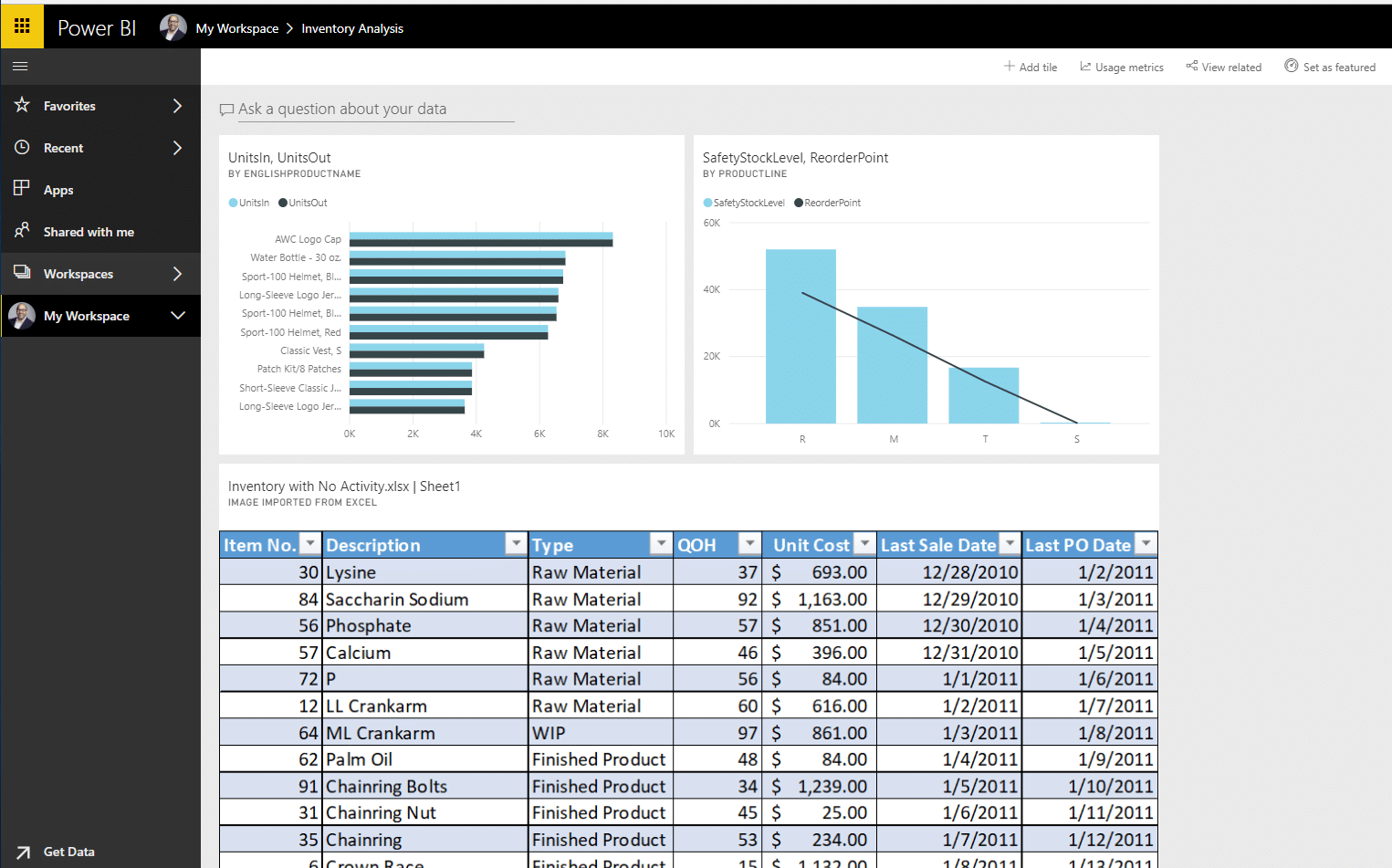1392x868 pixels.
Task: Click the Ask a question input box
Action: coord(374,110)
